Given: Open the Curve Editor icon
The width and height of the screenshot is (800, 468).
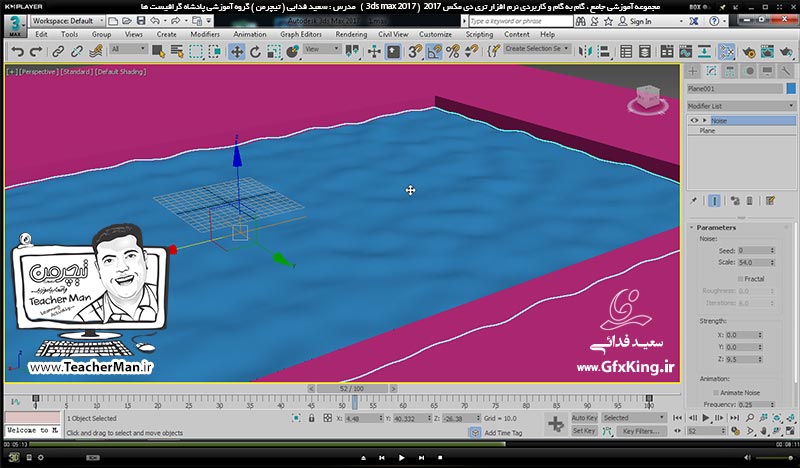Looking at the screenshot, I should pos(685,51).
